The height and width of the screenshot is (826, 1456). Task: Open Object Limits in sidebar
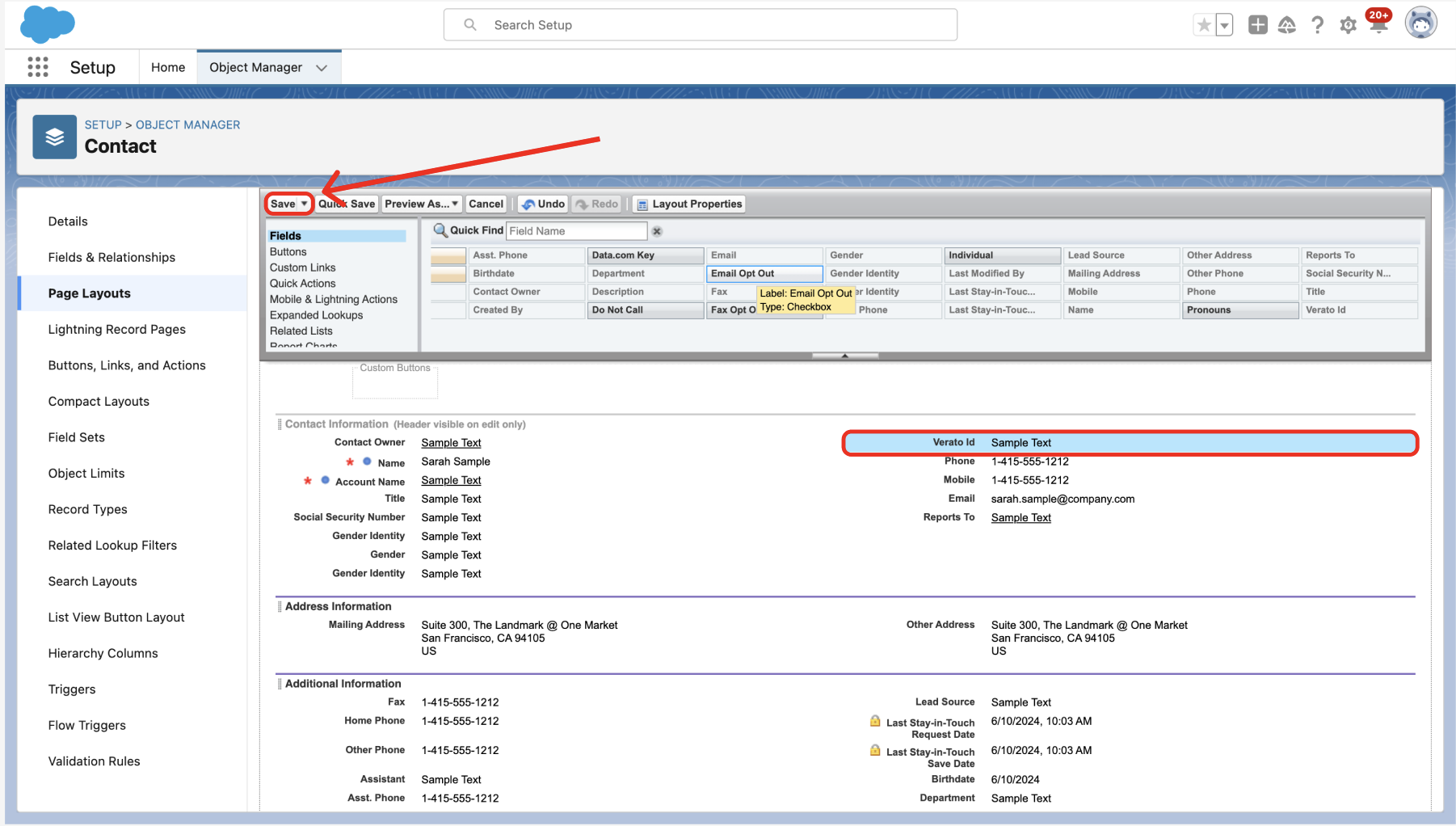(x=86, y=473)
